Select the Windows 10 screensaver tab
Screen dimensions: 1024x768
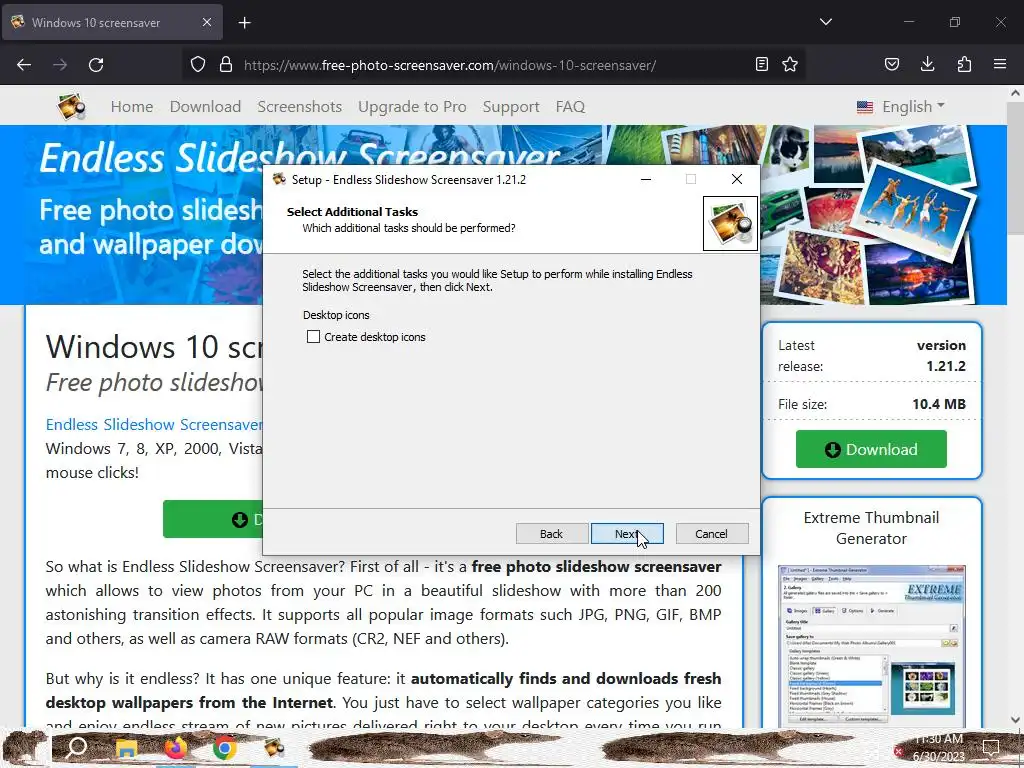pos(112,22)
